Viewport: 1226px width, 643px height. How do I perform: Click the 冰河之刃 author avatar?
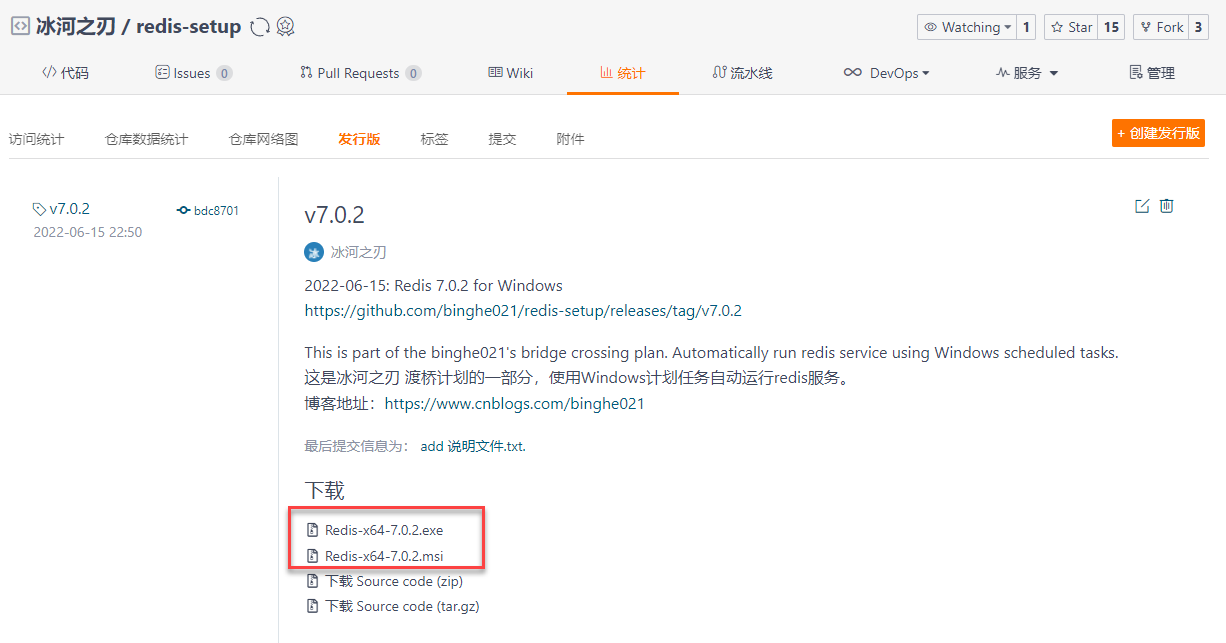tap(314, 252)
